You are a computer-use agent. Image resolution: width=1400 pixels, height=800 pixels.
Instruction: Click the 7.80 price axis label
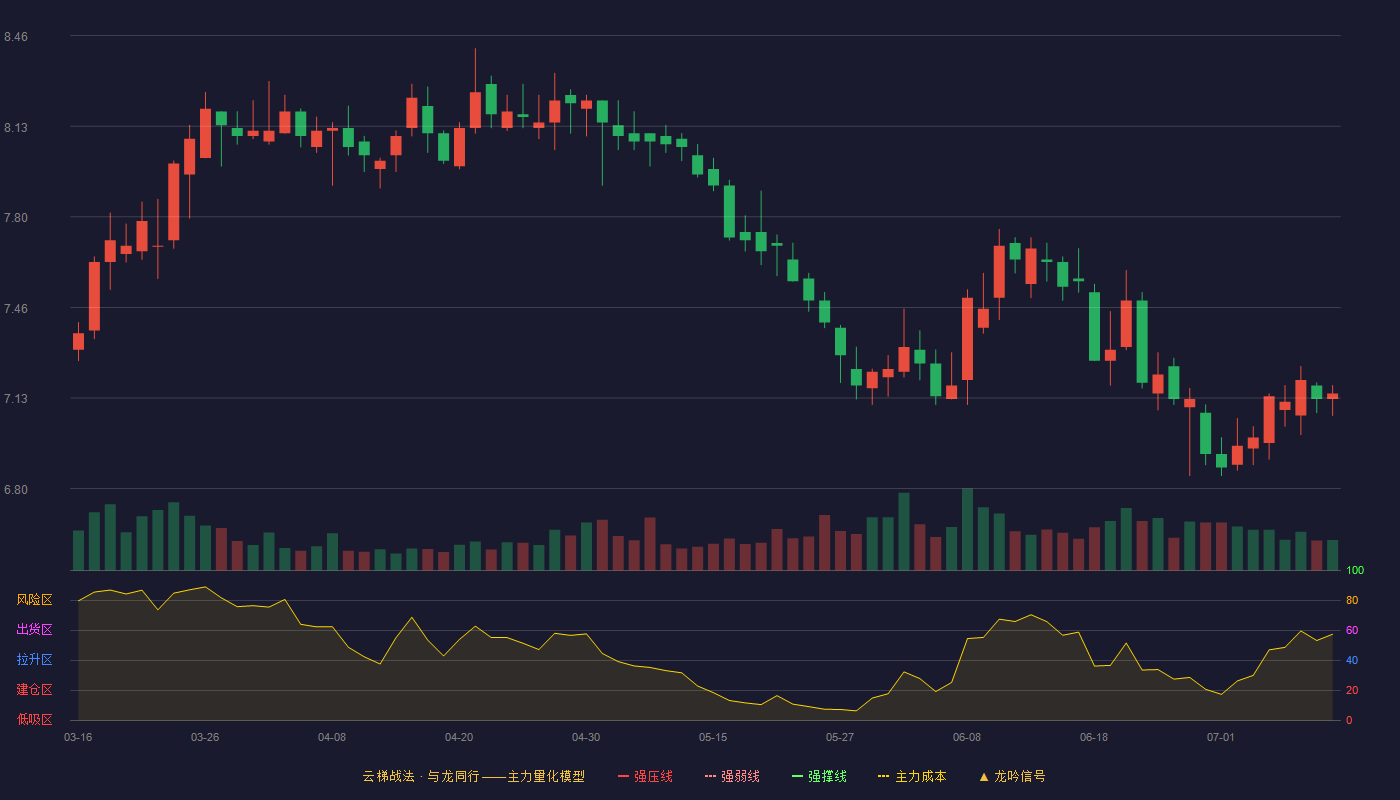point(16,218)
